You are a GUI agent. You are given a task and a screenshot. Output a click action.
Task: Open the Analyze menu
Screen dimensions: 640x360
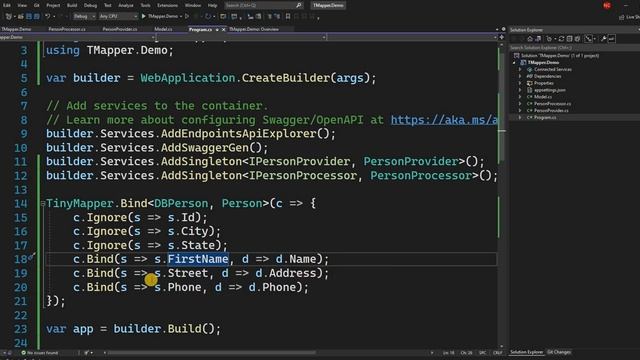[x=126, y=5]
